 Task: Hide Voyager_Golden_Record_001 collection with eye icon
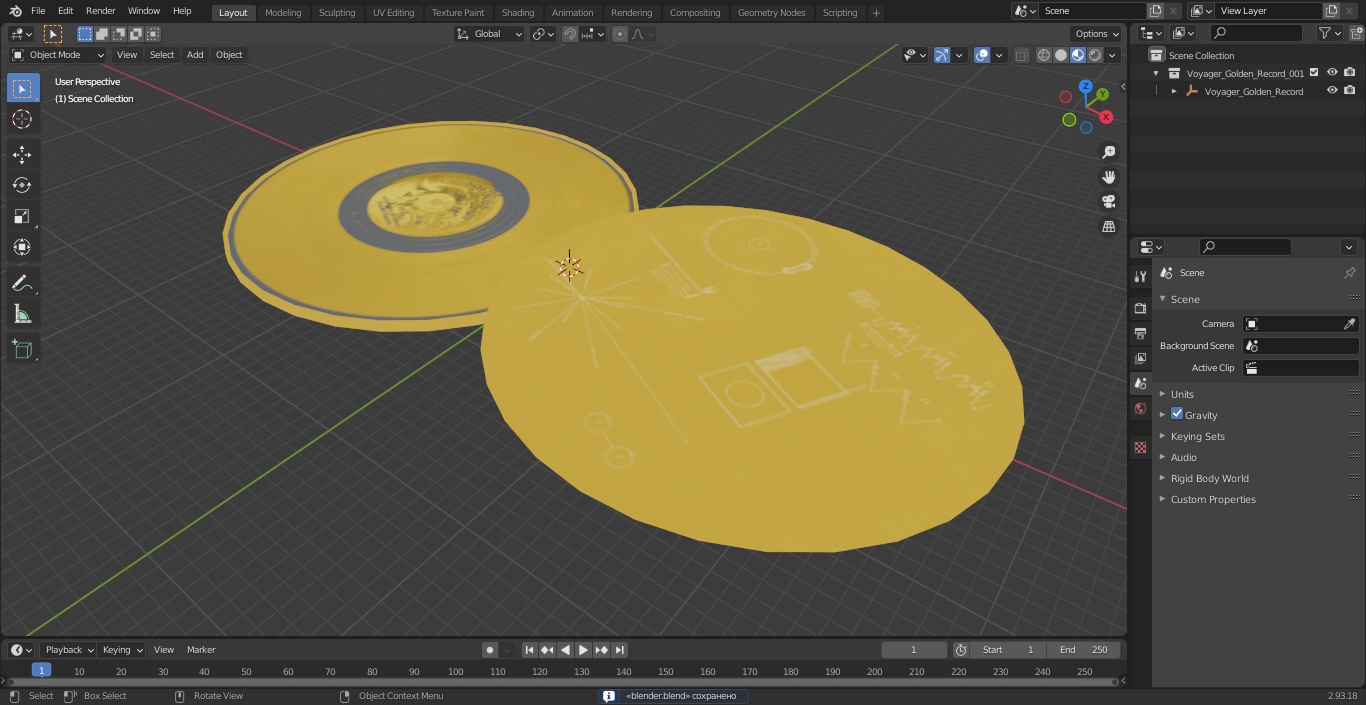(x=1332, y=72)
